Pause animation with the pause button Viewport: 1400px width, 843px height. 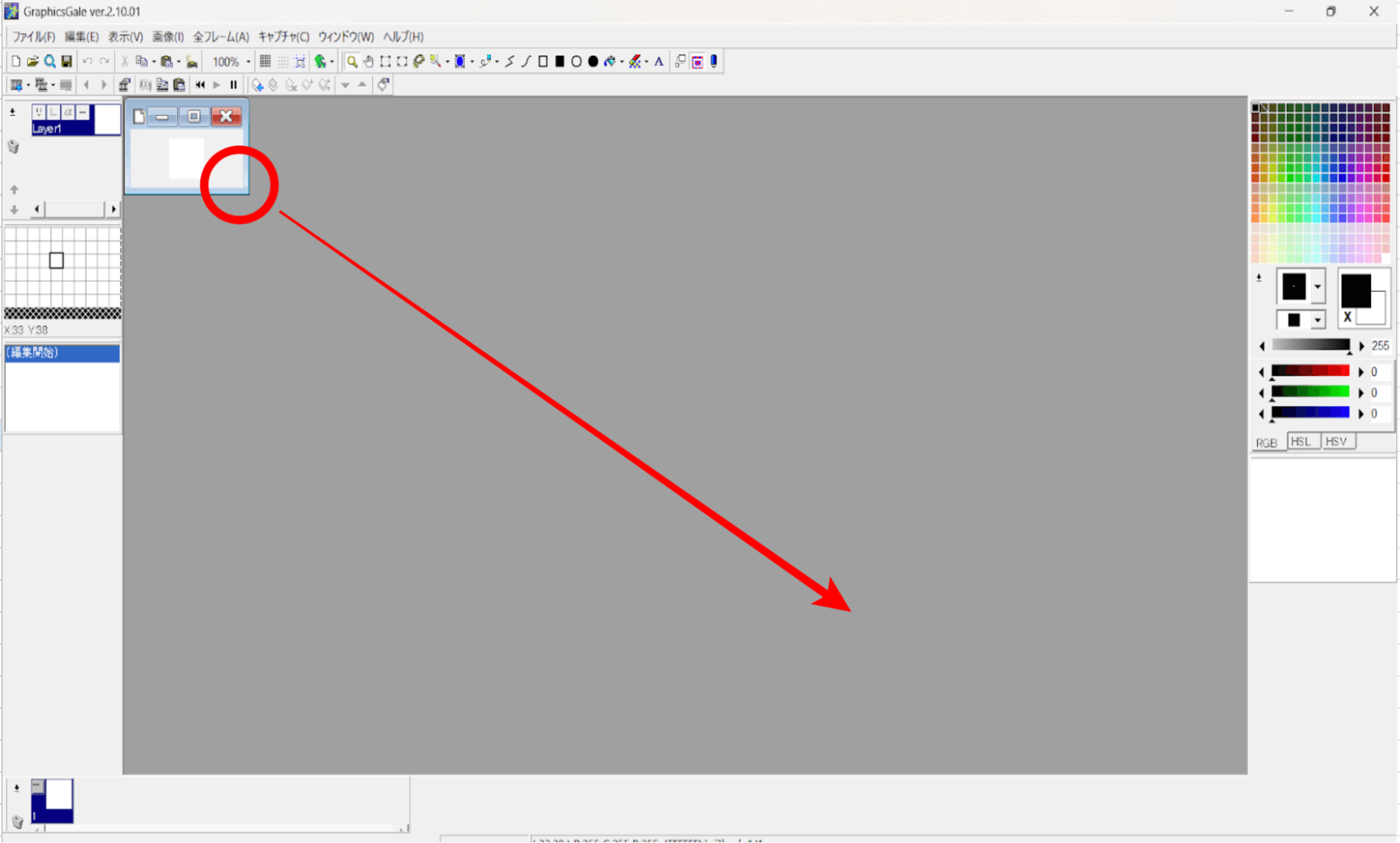tap(233, 85)
